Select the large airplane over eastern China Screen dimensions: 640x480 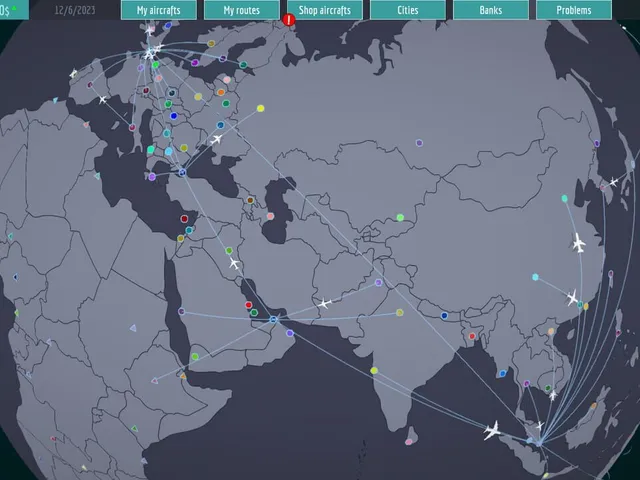pyautogui.click(x=579, y=243)
